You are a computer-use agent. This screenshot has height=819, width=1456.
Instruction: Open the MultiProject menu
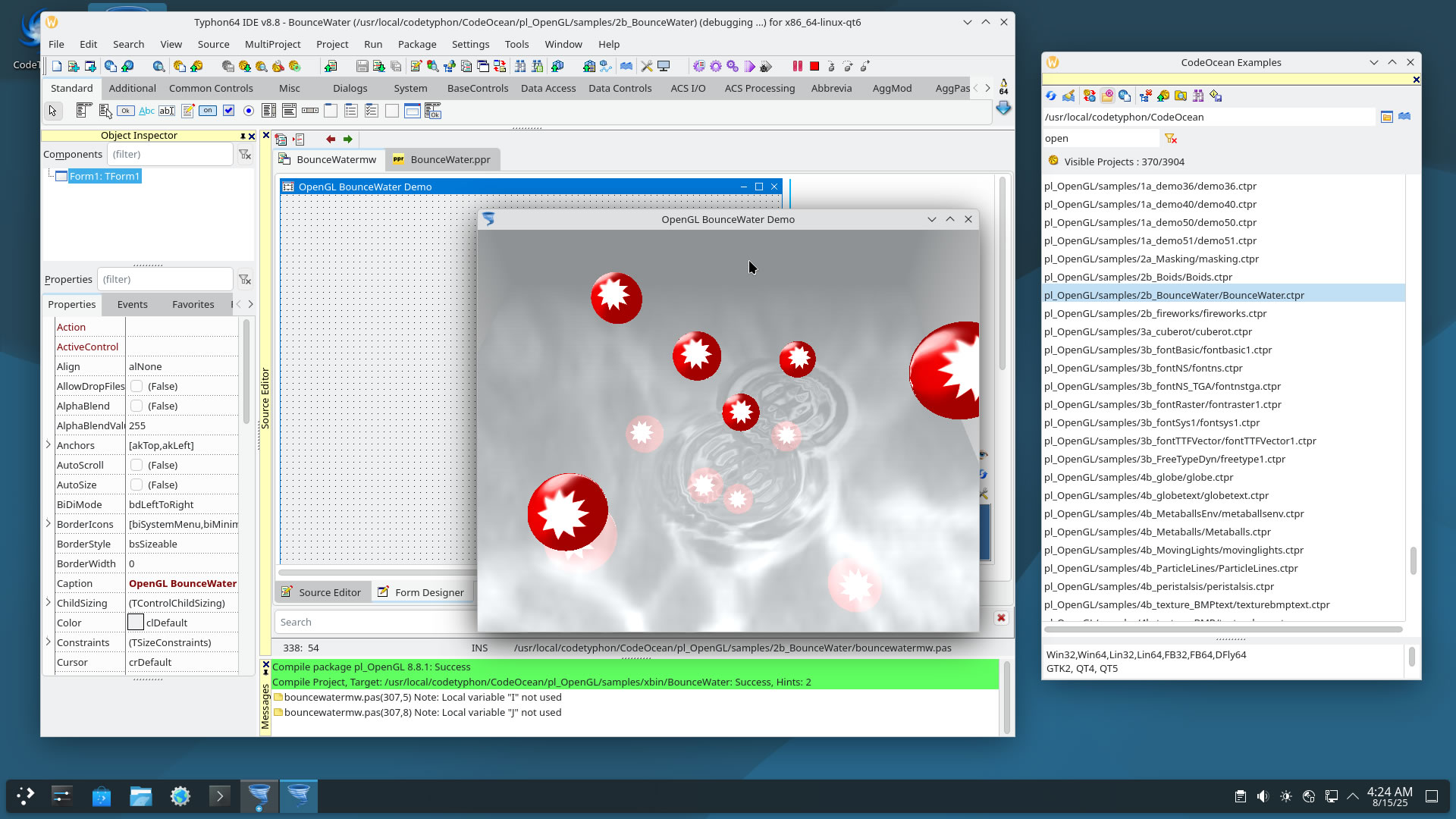tap(272, 44)
